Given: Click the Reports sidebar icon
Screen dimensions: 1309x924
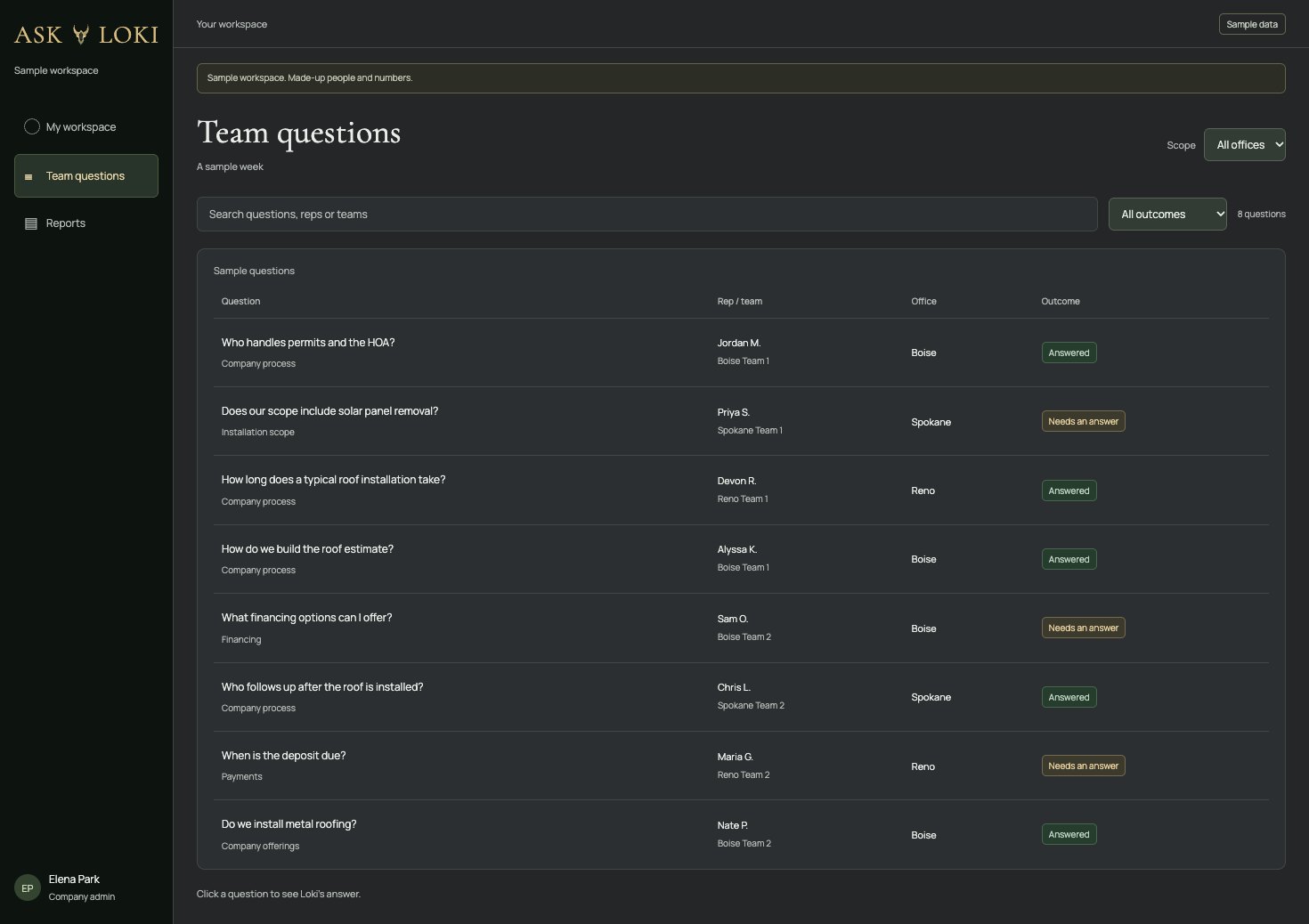Looking at the screenshot, I should [x=31, y=223].
